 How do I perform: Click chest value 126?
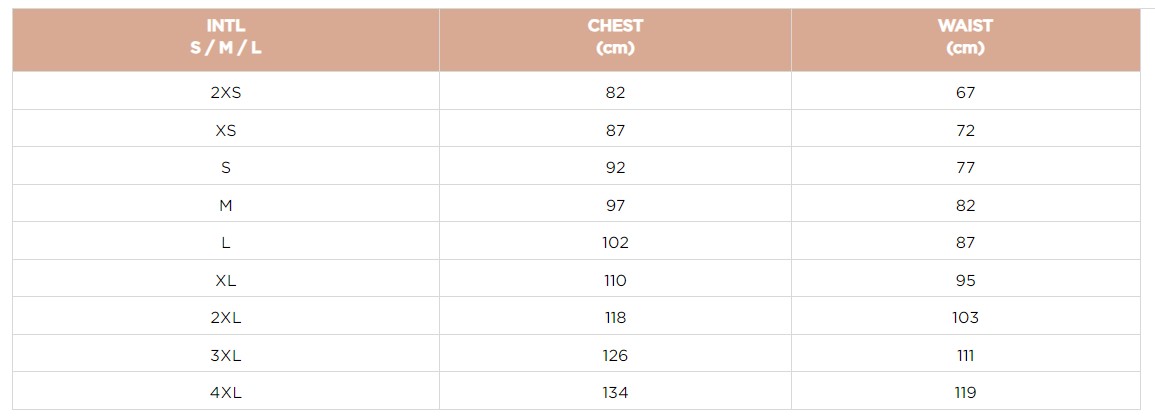(x=615, y=355)
